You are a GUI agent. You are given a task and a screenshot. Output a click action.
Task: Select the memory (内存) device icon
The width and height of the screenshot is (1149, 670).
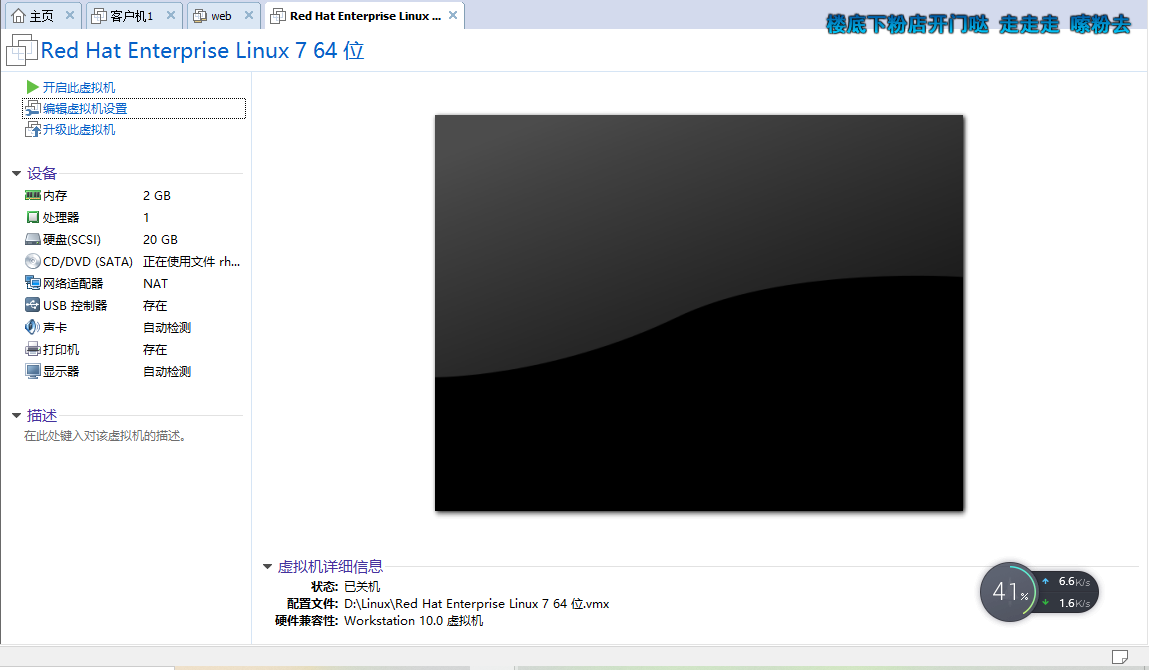(x=32, y=196)
